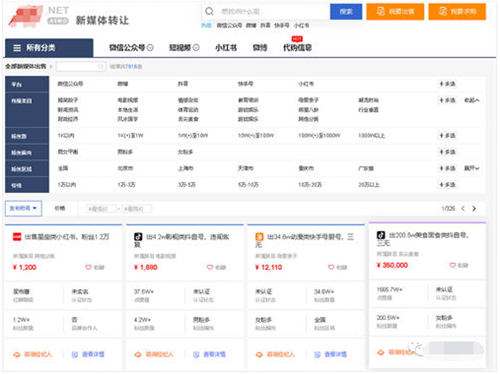Expand the region filter row with 展开
Screen dimensions: 500x374
coord(472,168)
